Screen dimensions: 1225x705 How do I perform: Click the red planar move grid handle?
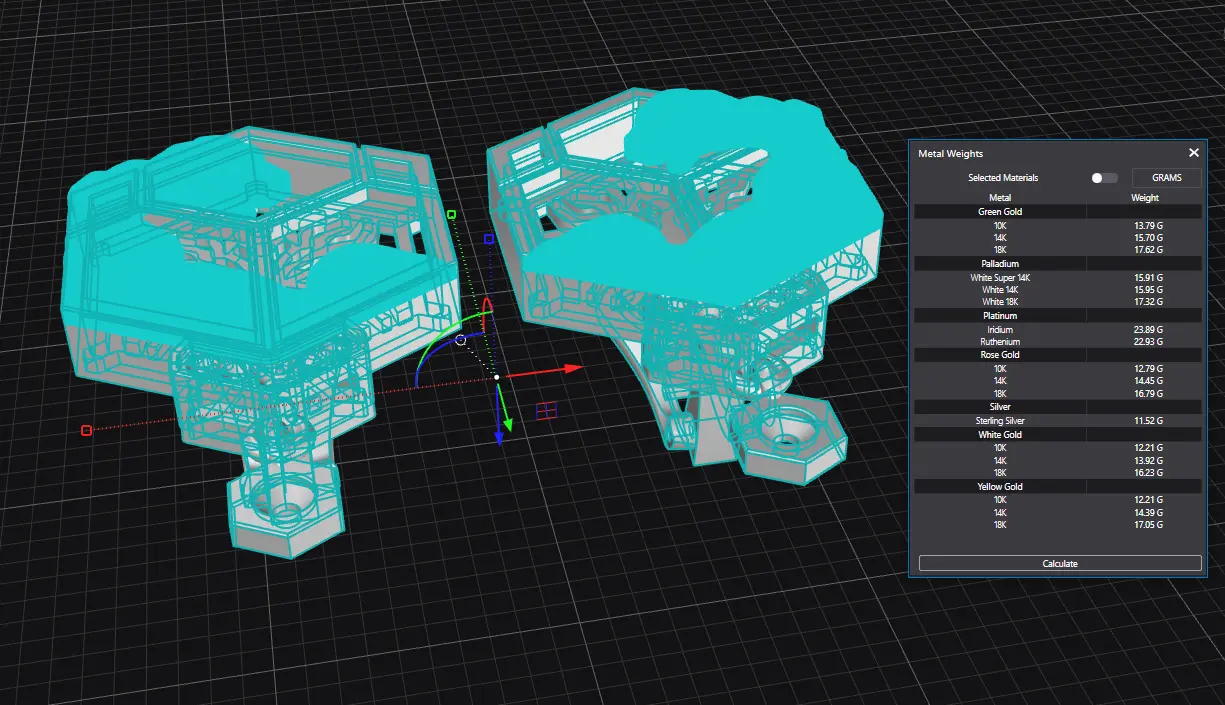point(546,410)
